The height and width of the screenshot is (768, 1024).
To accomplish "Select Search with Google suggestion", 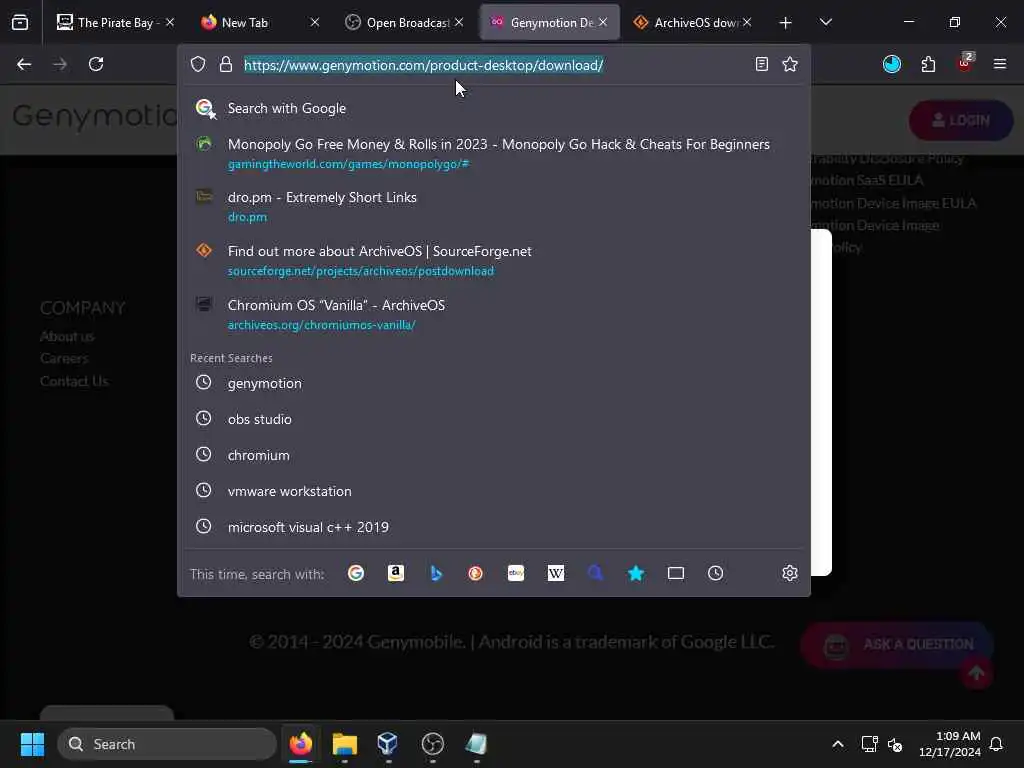I will coord(494,108).
